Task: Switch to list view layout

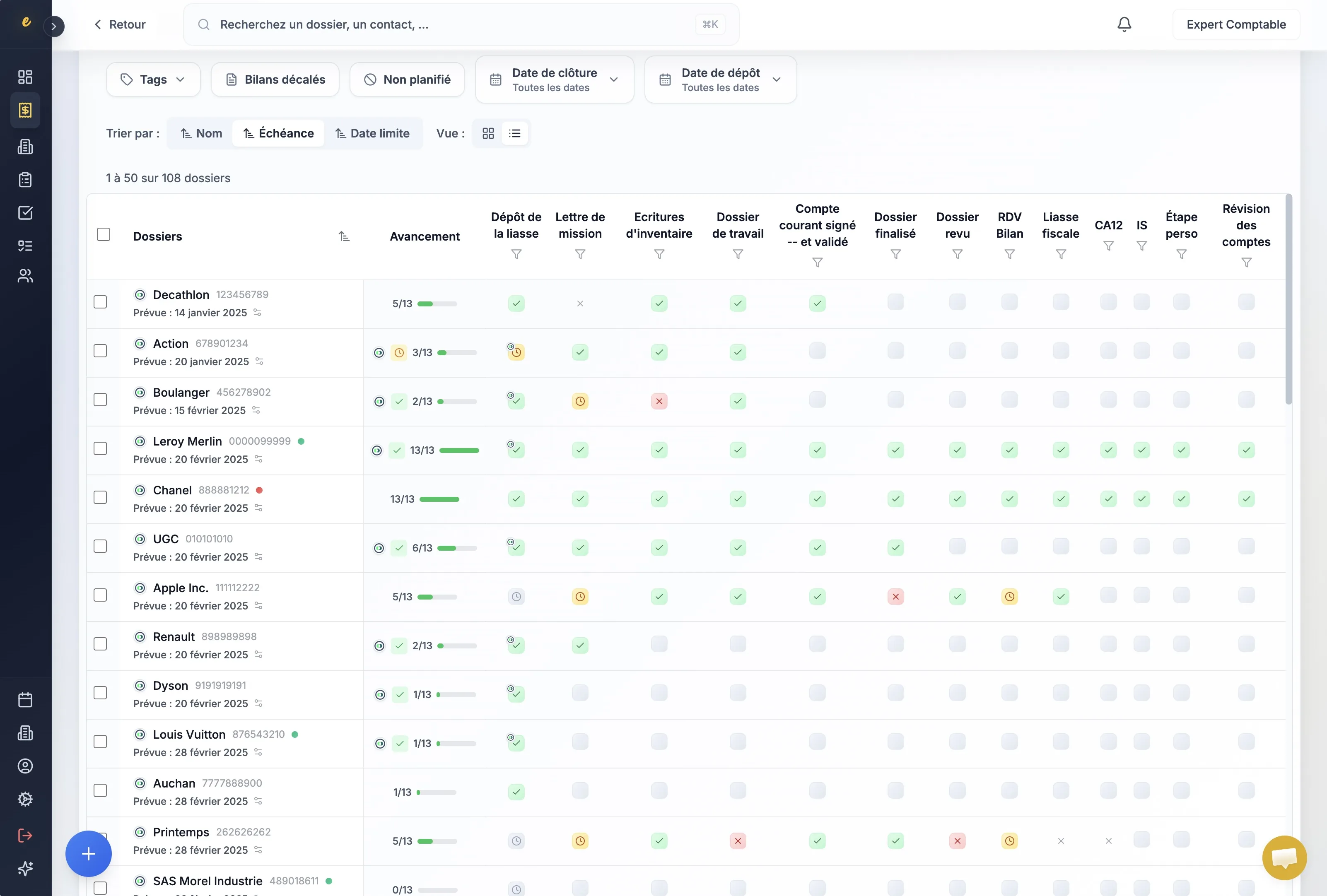Action: coord(515,134)
